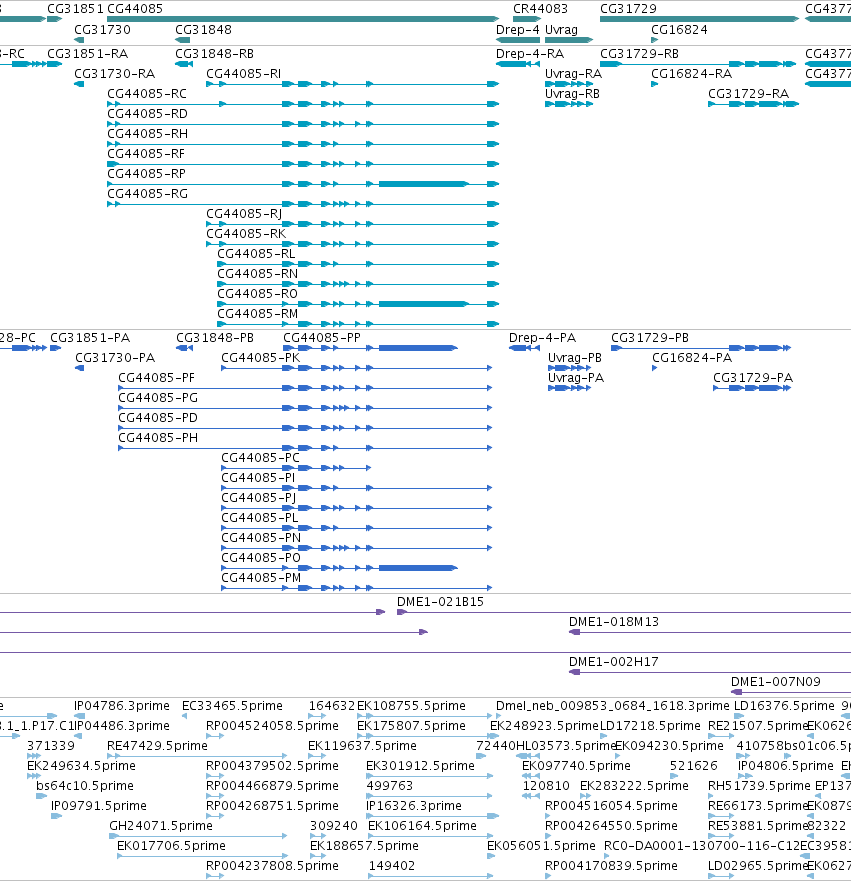Image resolution: width=851 pixels, height=881 pixels.
Task: Select BAC clone DME1-021B15
Action: coord(440,602)
